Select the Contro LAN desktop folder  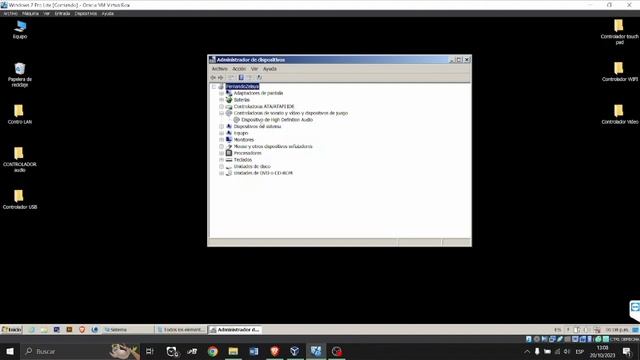[19, 114]
